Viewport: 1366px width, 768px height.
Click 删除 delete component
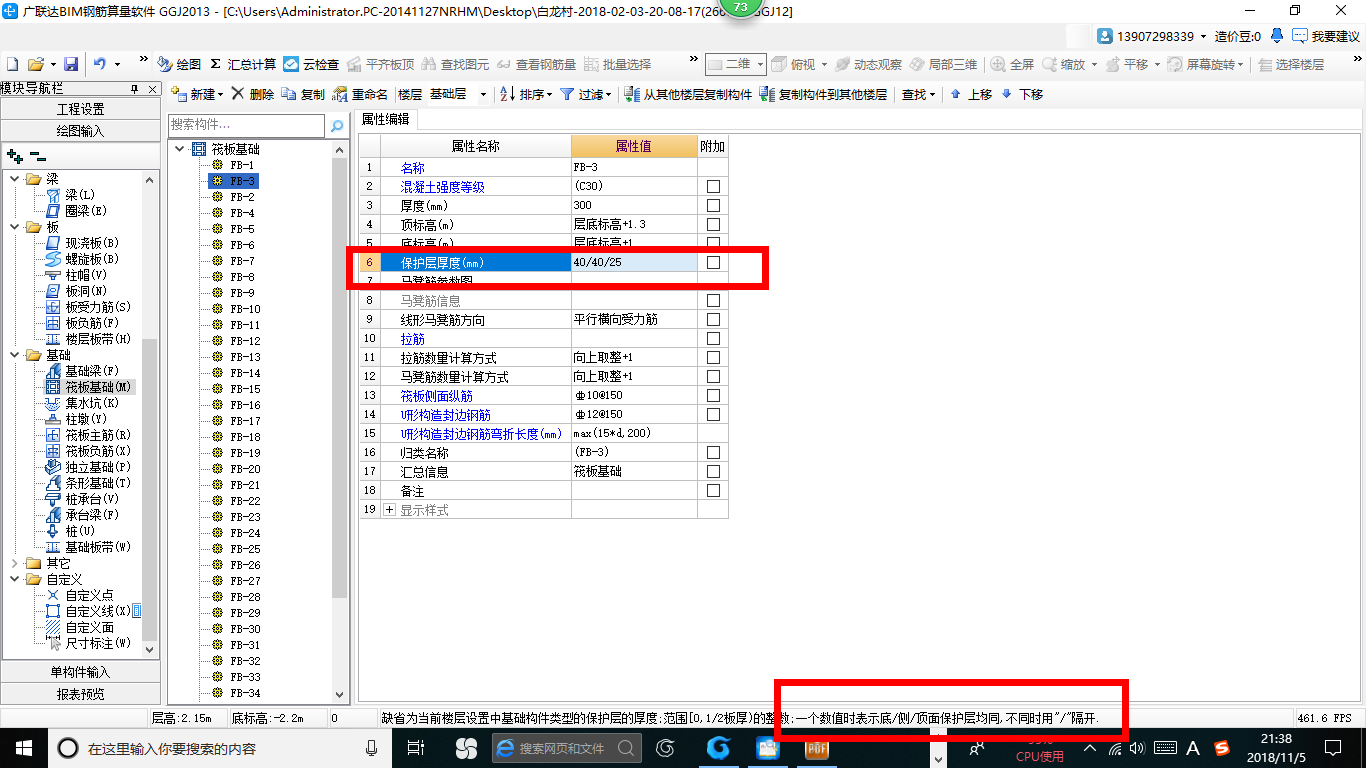click(x=253, y=94)
